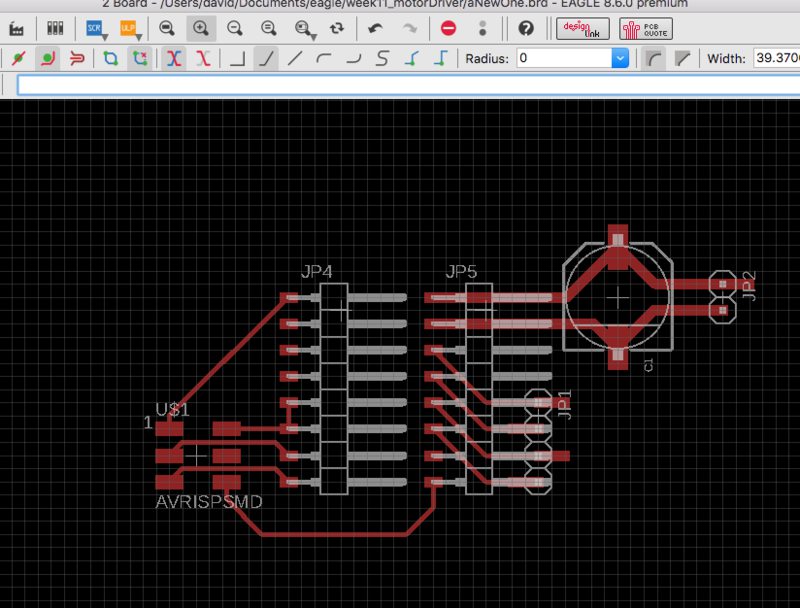Click the JP4 header component on board
The image size is (800, 608).
coord(333,390)
